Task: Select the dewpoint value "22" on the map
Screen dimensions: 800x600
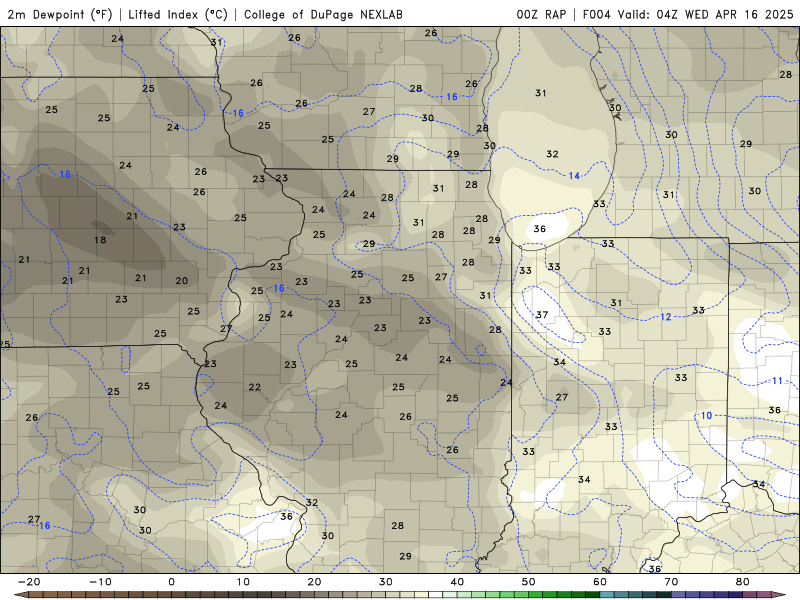Action: point(255,387)
